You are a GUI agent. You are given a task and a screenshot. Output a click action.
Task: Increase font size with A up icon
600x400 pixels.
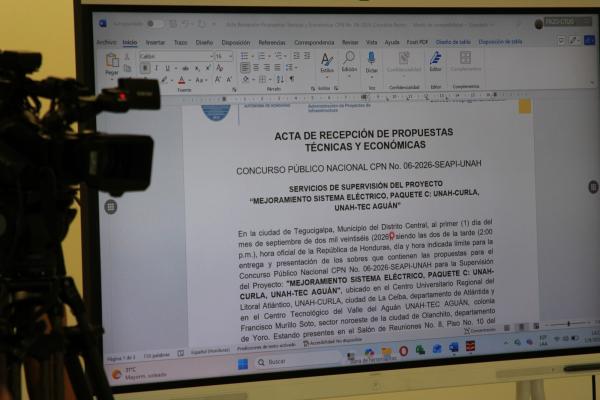[x=217, y=79]
